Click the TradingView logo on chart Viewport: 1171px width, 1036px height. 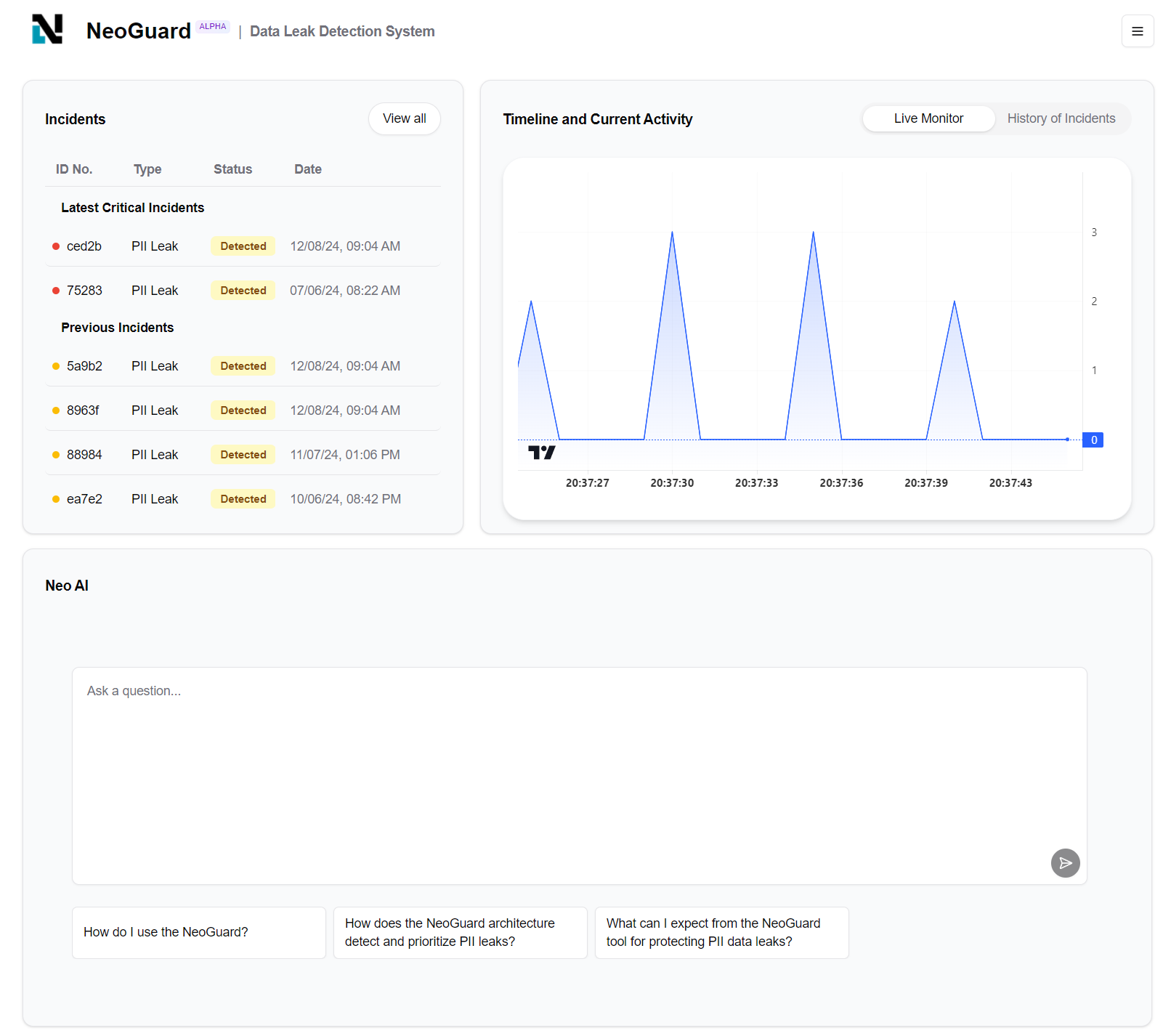point(542,453)
